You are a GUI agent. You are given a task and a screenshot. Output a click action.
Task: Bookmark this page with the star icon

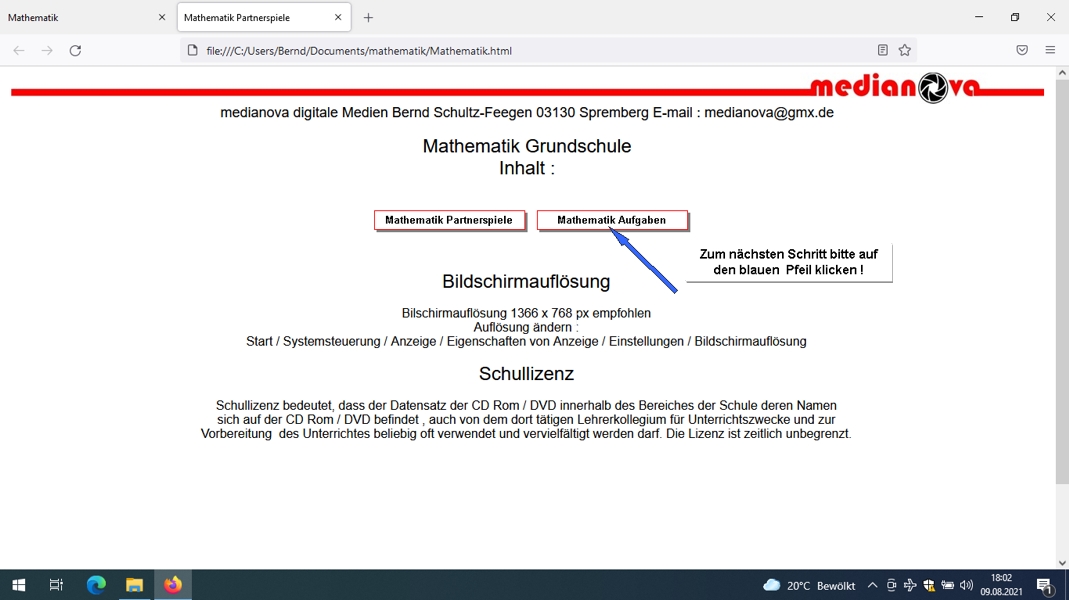(x=905, y=50)
